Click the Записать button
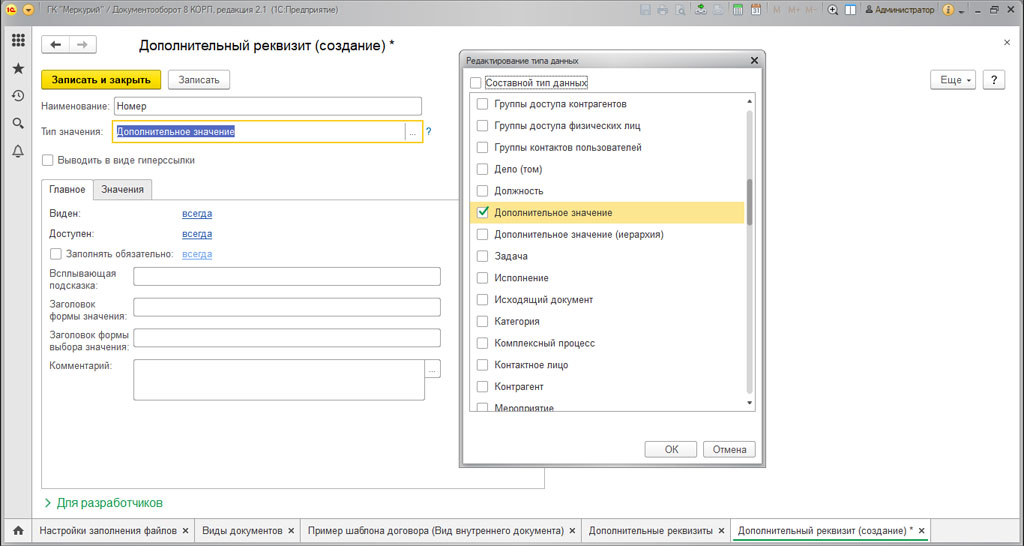Viewport: 1024px width, 546px height. pos(199,80)
